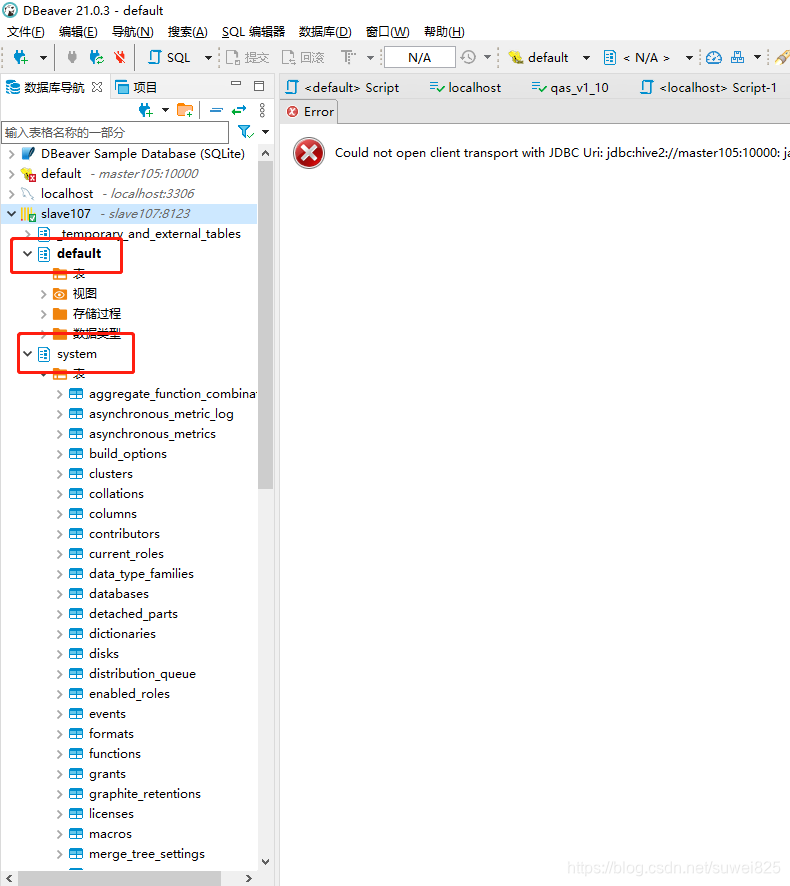Click the 回滚 (rollback) button
Image resolution: width=790 pixels, height=886 pixels.
click(x=303, y=57)
